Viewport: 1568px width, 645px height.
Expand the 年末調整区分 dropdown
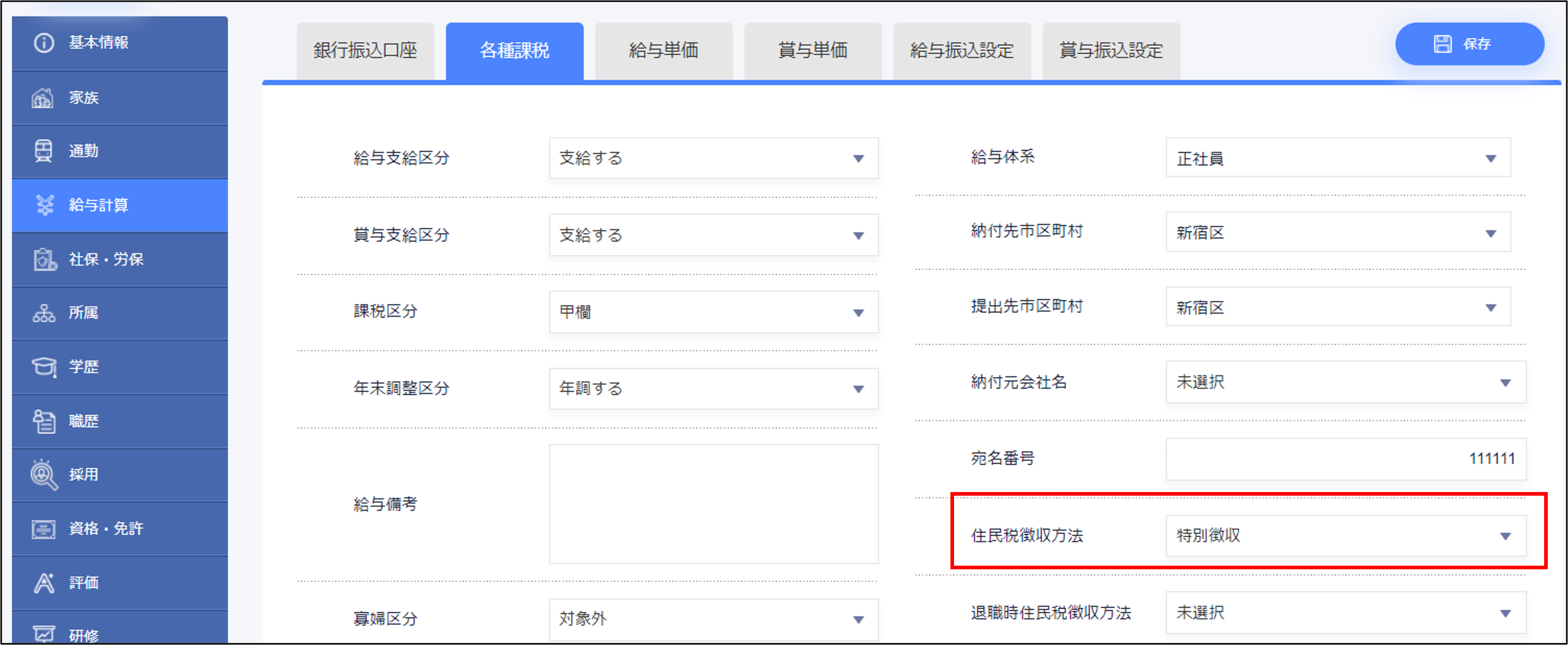[x=713, y=388]
